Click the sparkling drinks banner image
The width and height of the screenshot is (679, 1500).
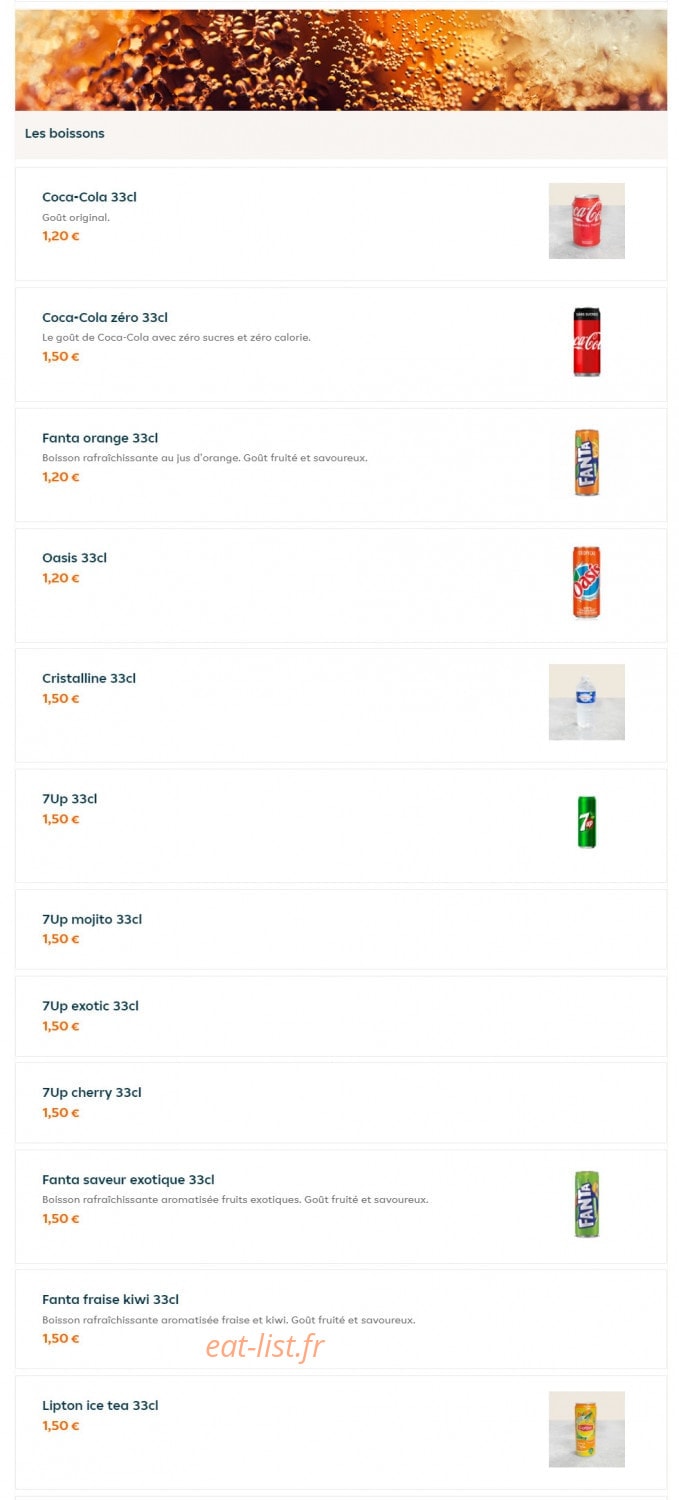pyautogui.click(x=340, y=60)
